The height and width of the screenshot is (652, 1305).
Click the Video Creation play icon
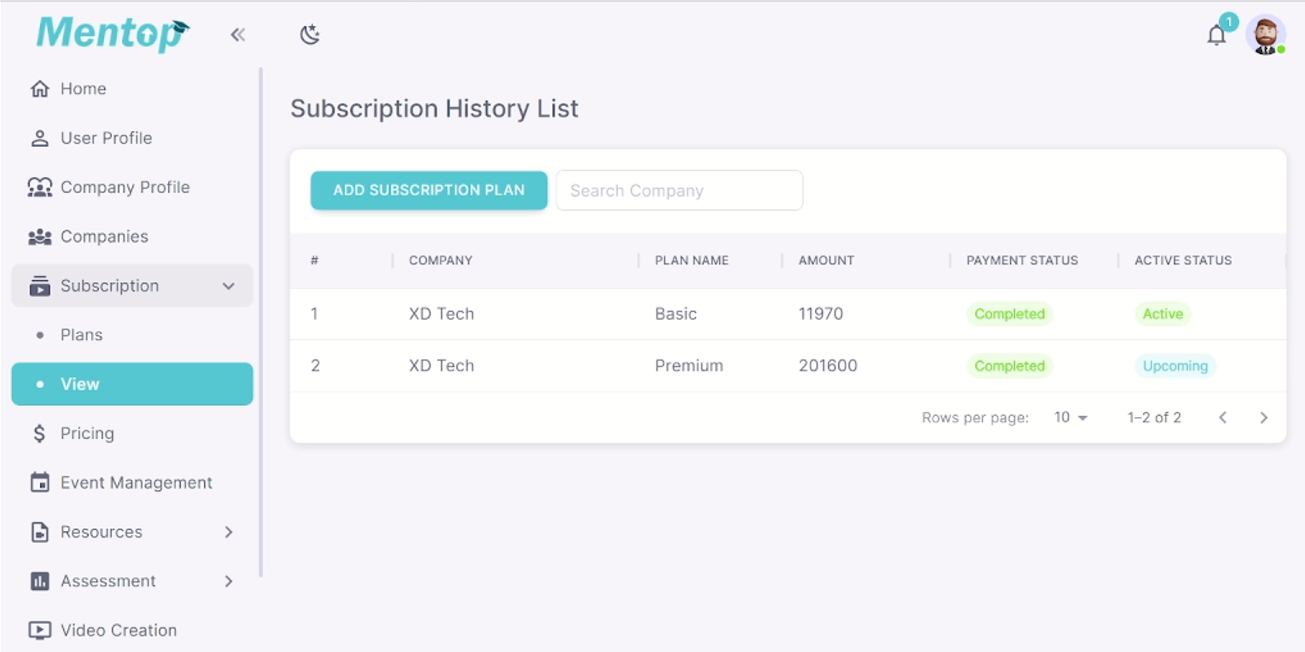[40, 630]
